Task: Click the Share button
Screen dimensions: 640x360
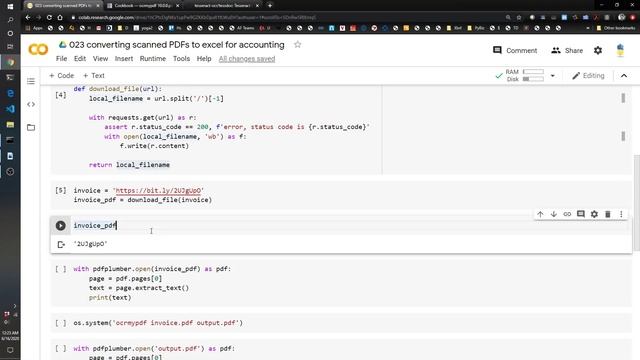Action: click(x=567, y=51)
